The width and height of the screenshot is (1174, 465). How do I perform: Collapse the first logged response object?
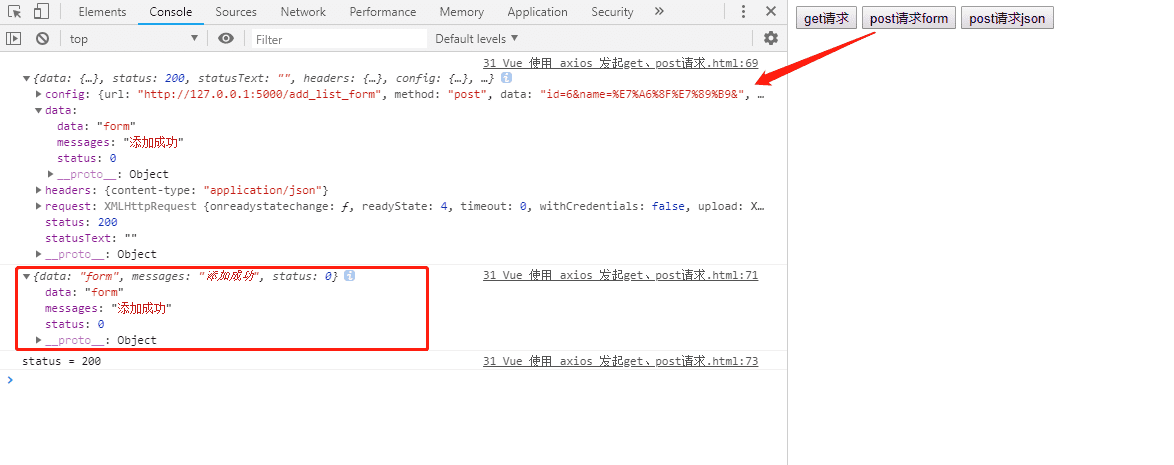27,79
